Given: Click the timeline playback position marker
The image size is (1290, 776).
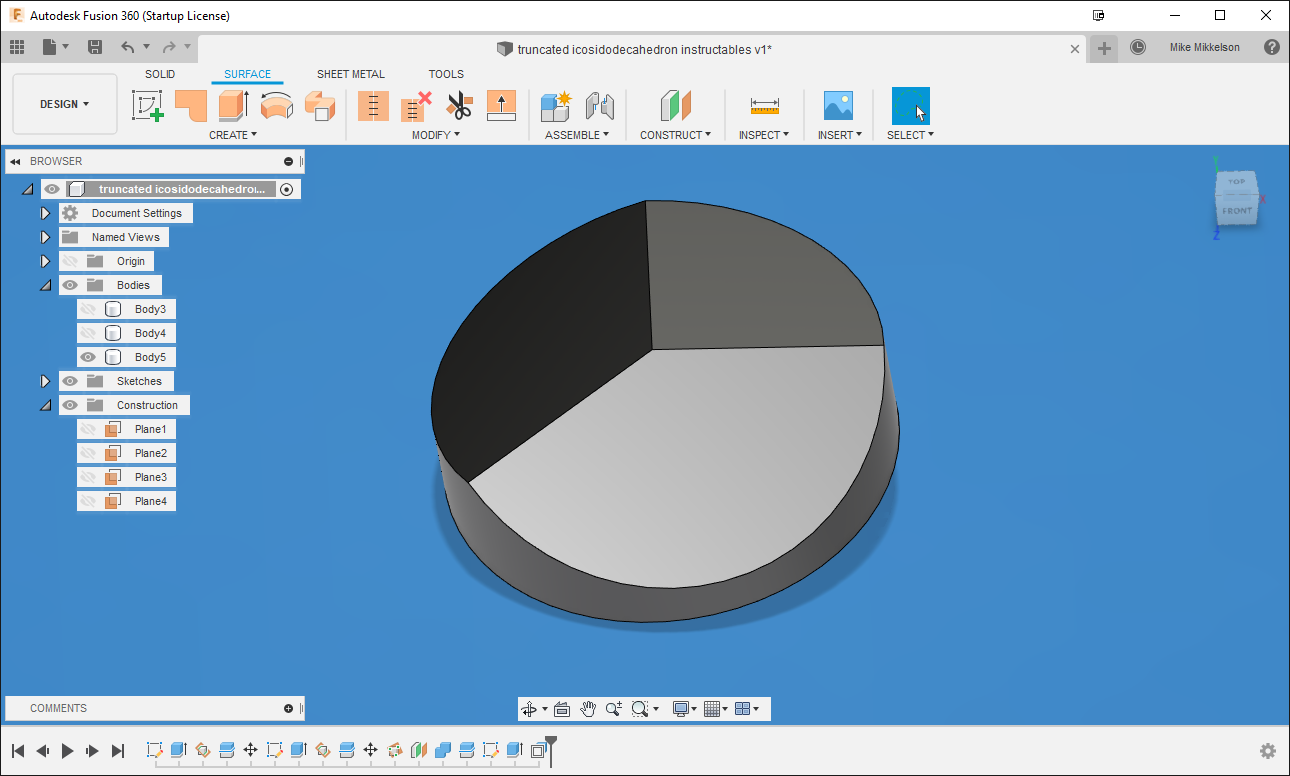Looking at the screenshot, I should click(x=548, y=750).
